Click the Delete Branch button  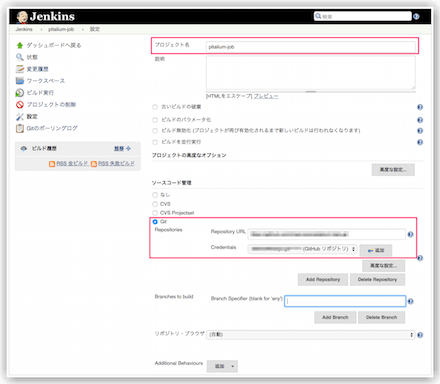tap(381, 317)
